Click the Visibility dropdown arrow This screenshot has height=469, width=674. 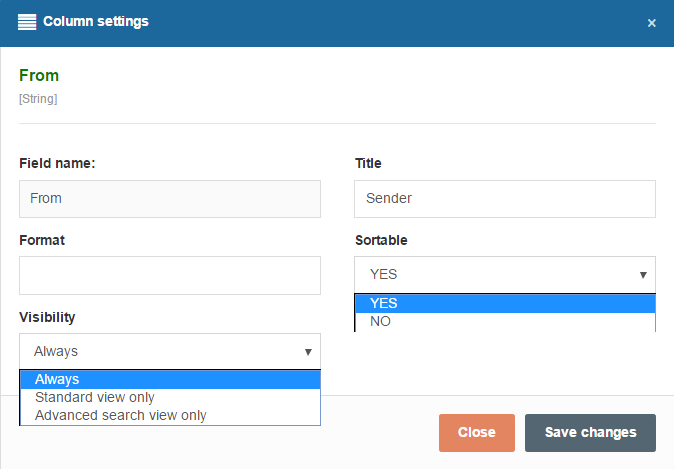[309, 351]
